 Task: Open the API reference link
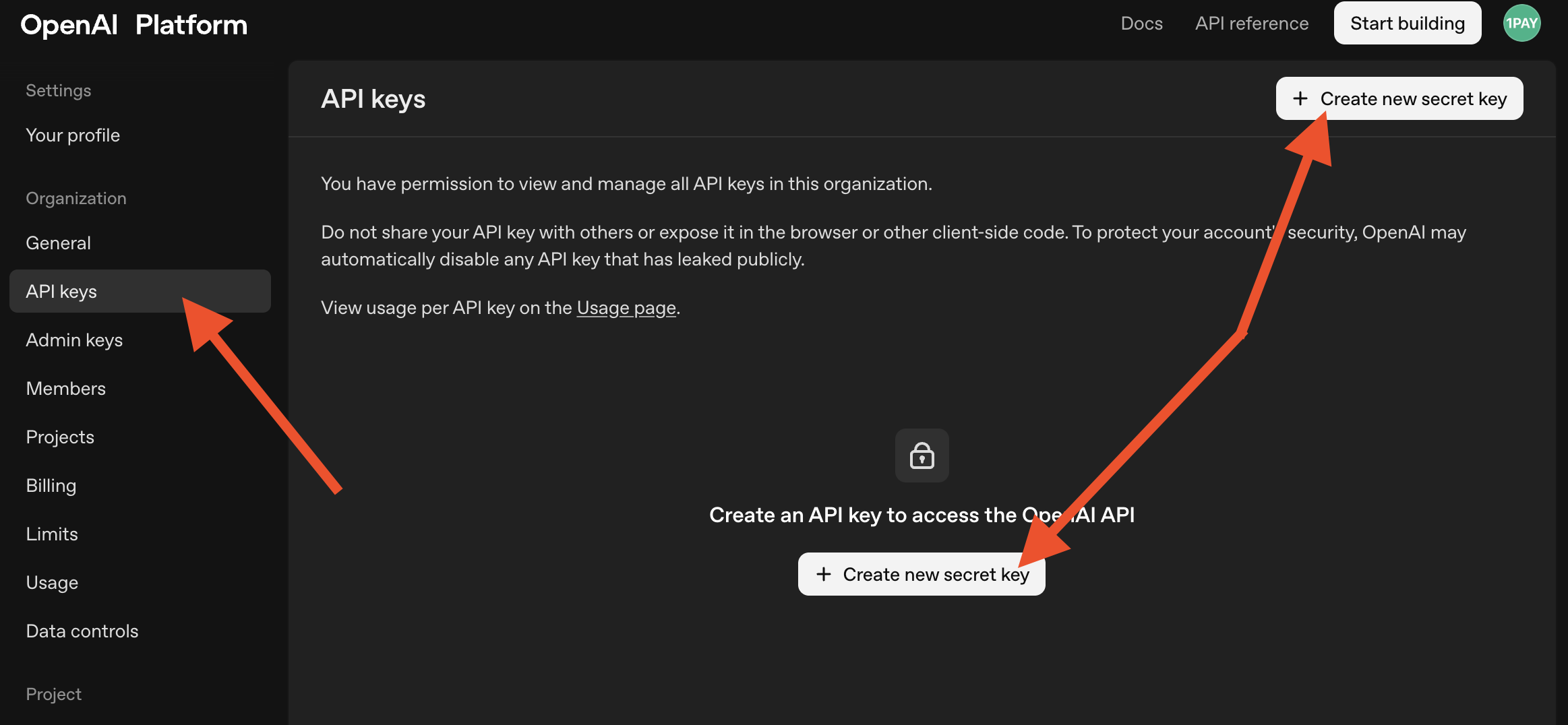coord(1252,24)
